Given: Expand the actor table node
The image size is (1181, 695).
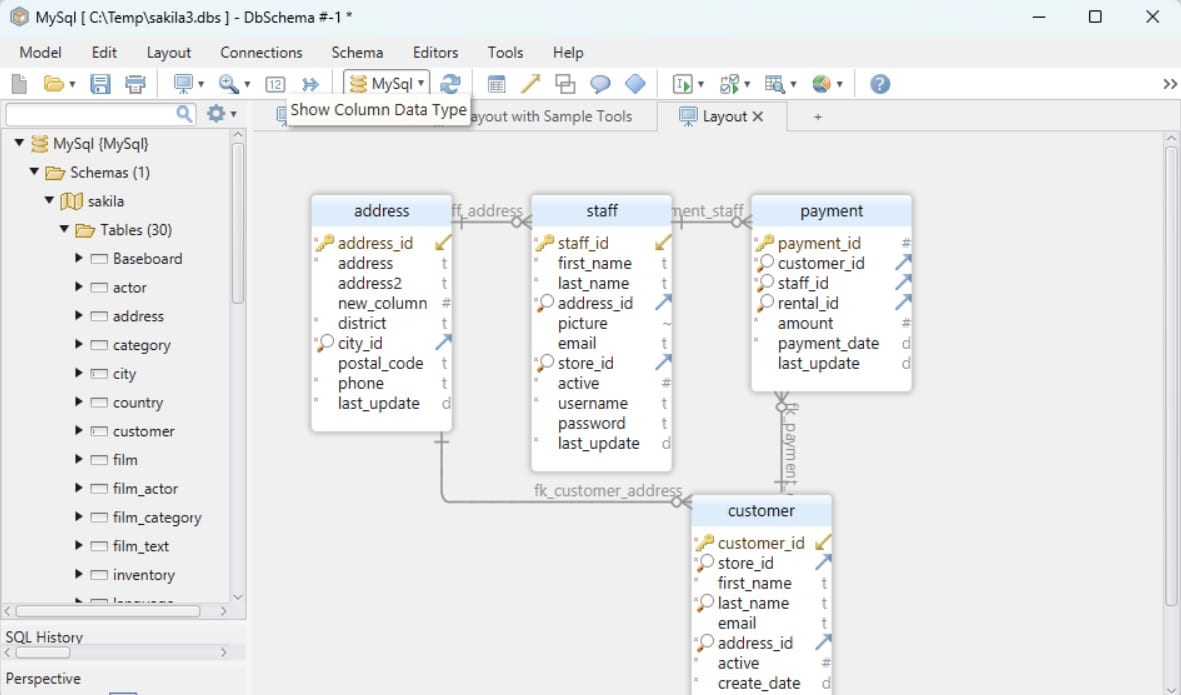Looking at the screenshot, I should [78, 287].
